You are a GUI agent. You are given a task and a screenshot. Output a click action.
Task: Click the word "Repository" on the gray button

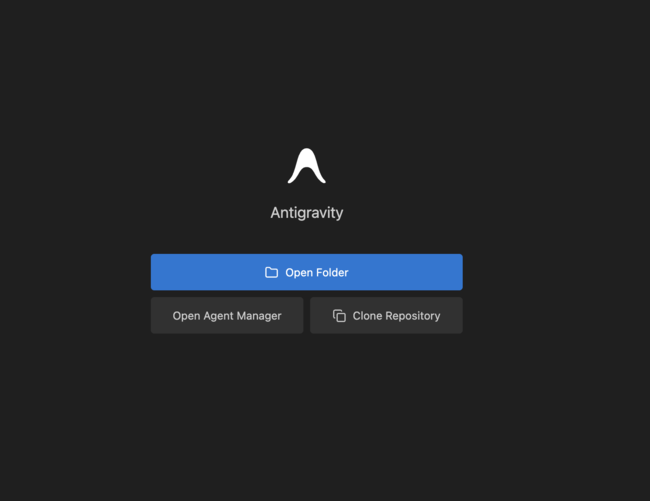411,316
